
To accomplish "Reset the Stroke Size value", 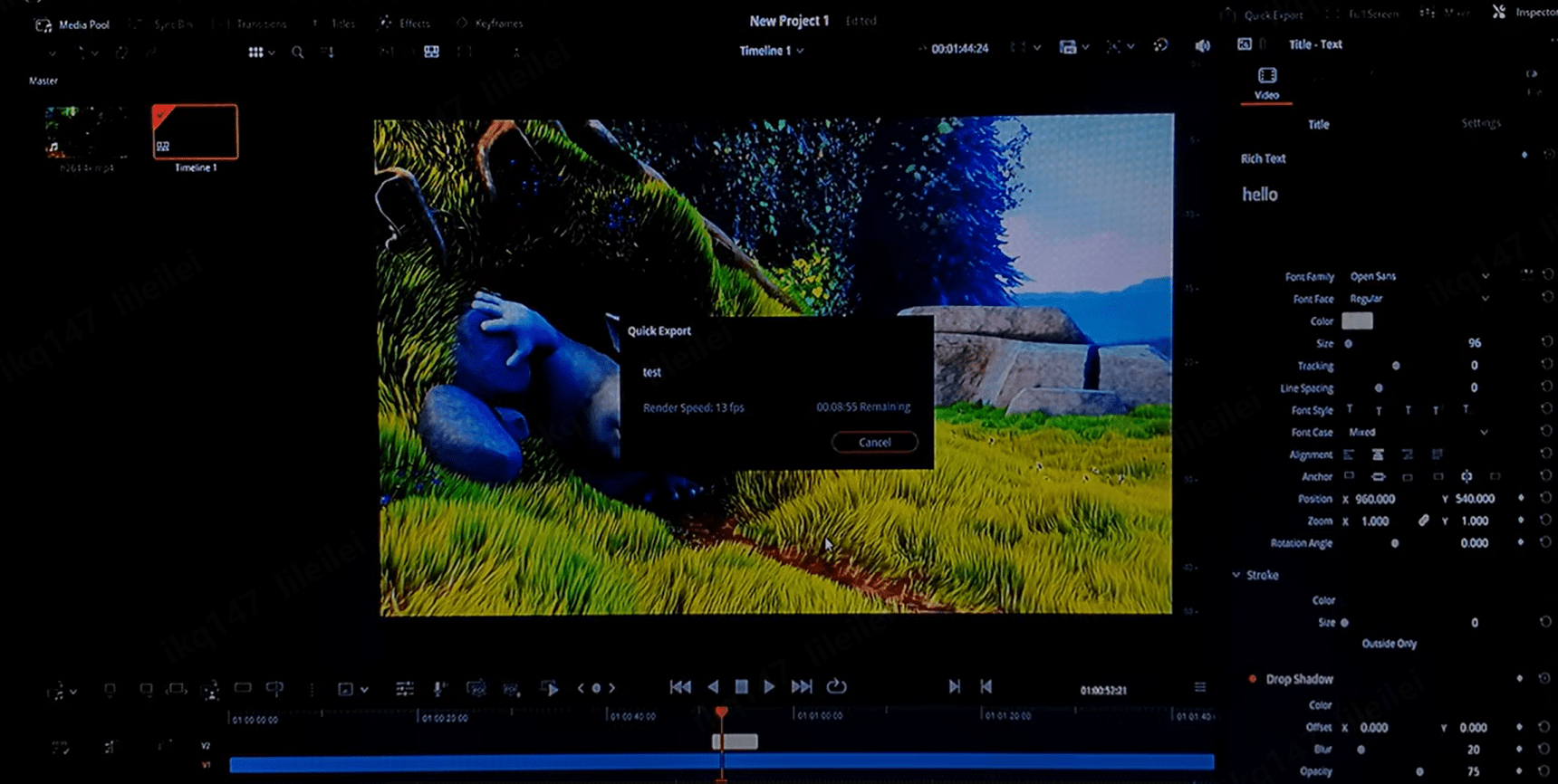I will 1546,622.
